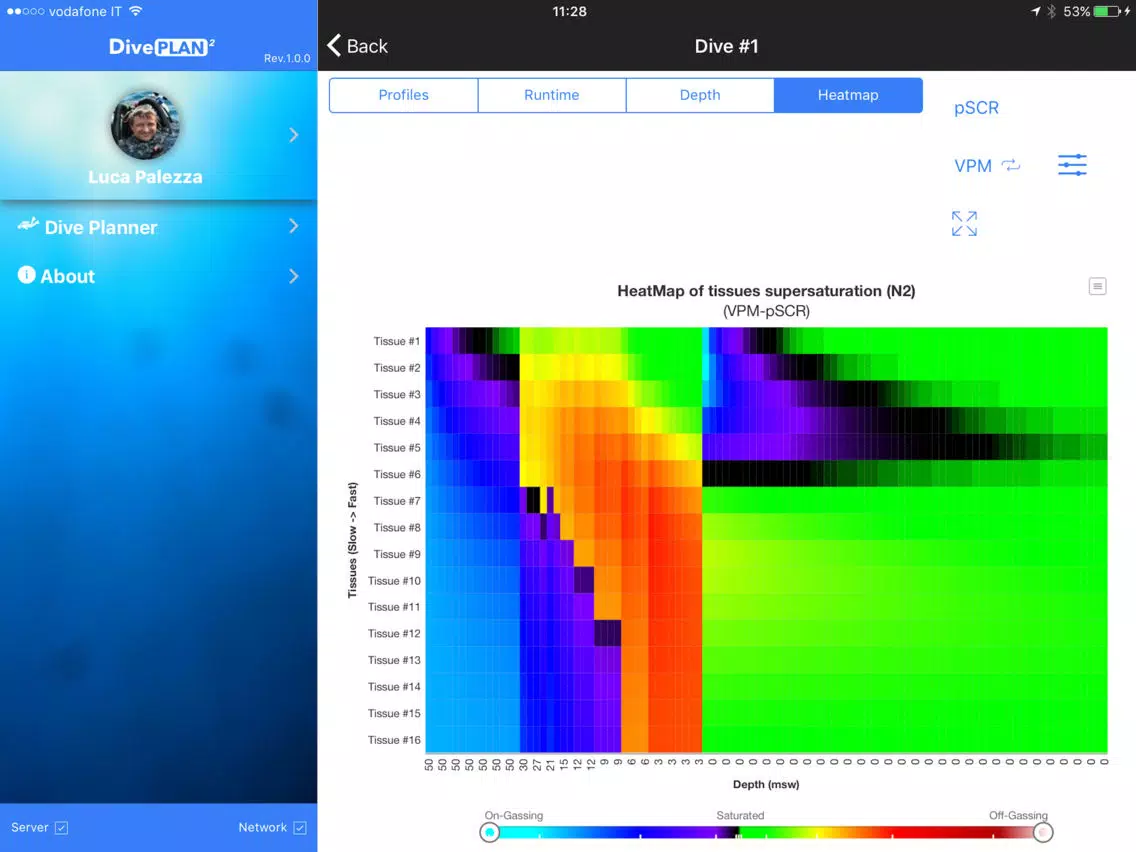Click the Tissue #16 row label
Screen dimensions: 1136x852
point(393,740)
